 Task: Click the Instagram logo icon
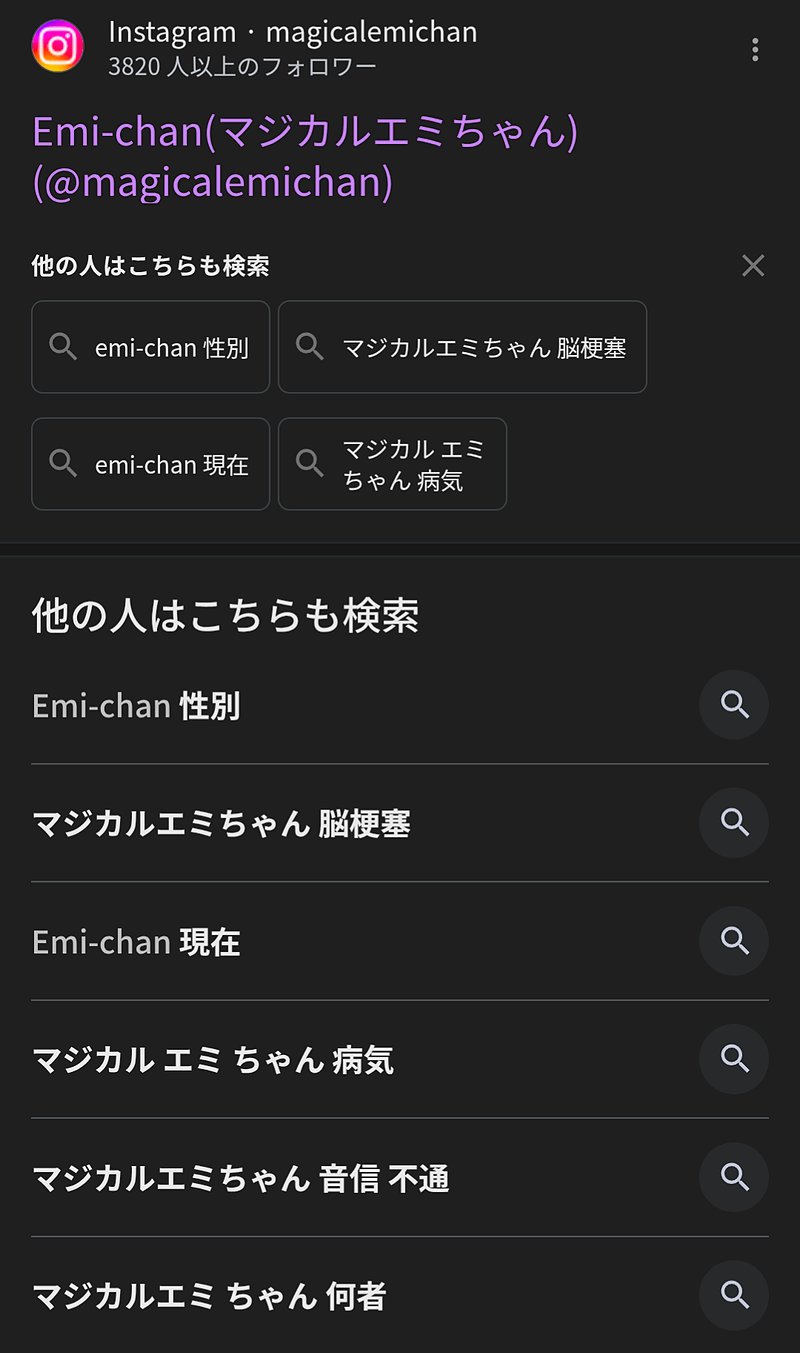coord(57,46)
